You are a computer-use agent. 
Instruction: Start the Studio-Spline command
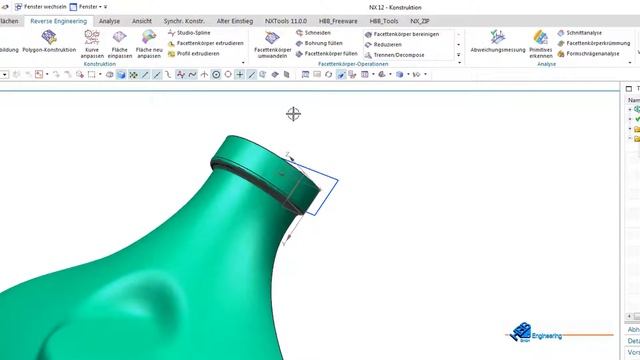189,33
